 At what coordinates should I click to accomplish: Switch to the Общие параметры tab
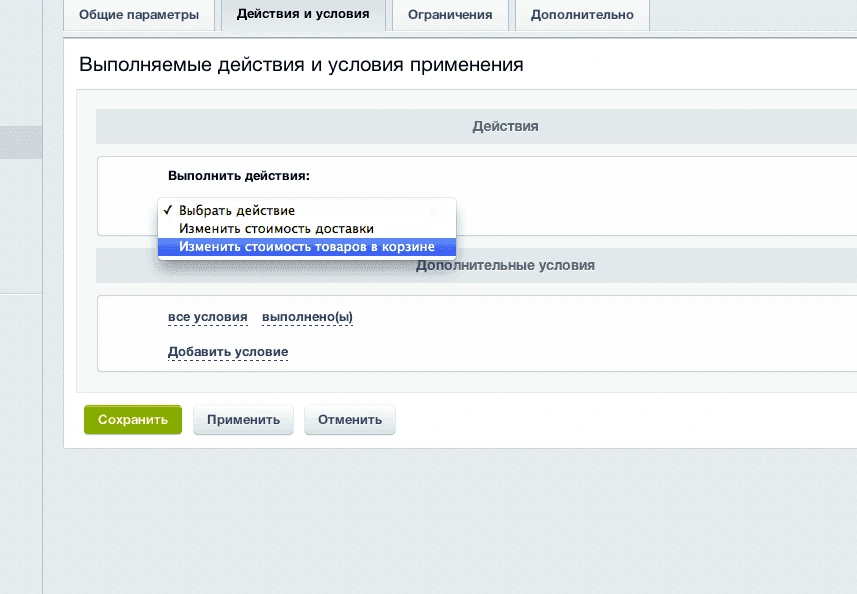[139, 15]
